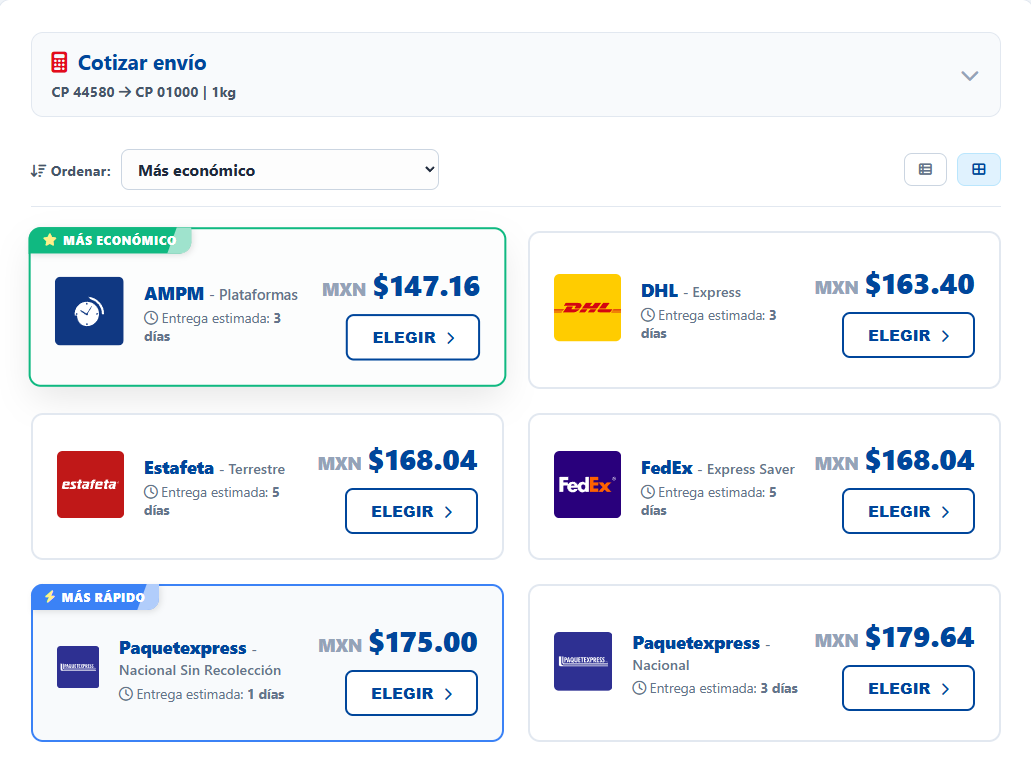1031x760 pixels.
Task: Open the Más económico sort dropdown
Action: click(x=280, y=170)
